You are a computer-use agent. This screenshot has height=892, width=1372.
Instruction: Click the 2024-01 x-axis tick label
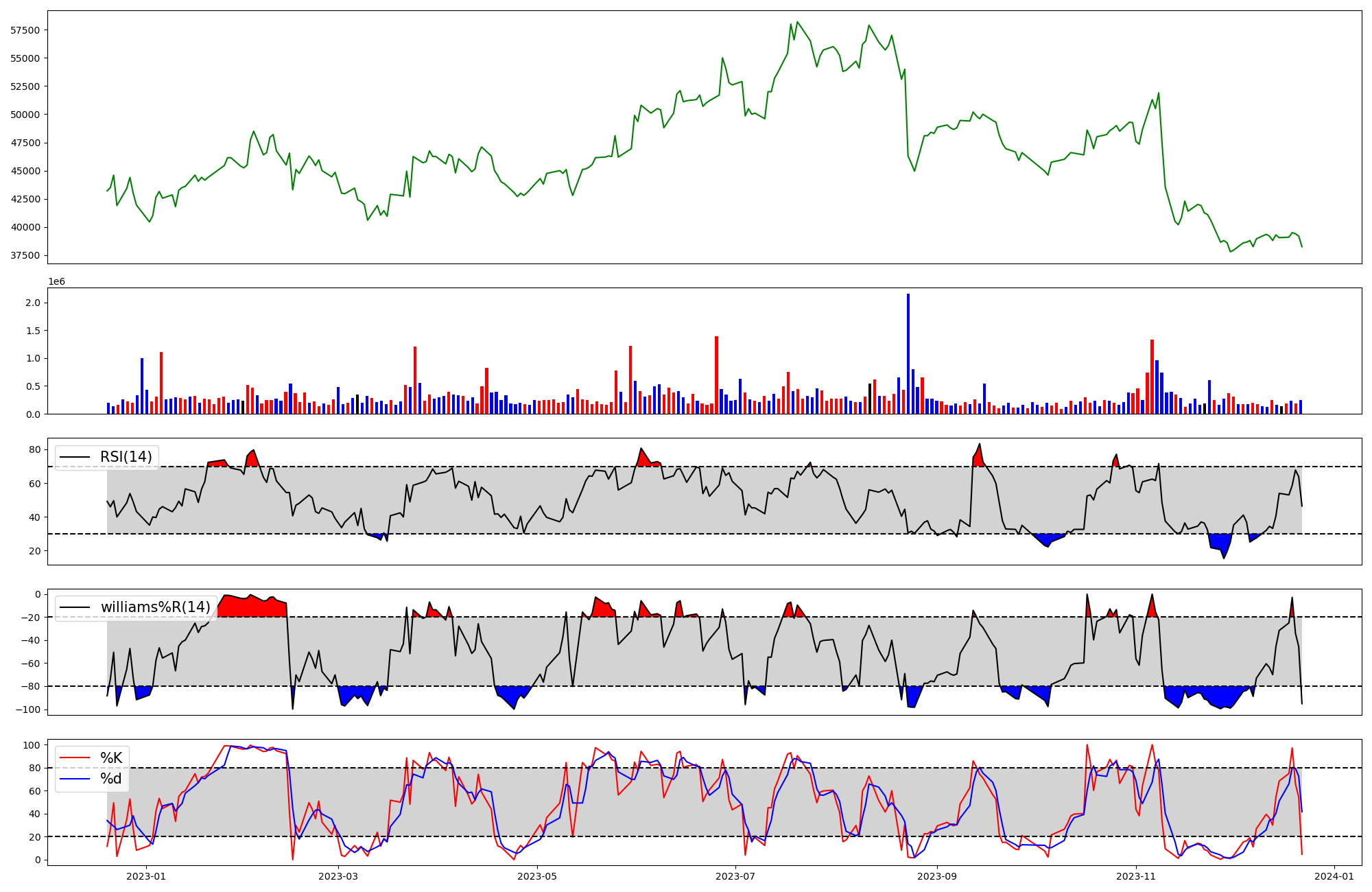coord(1334,876)
